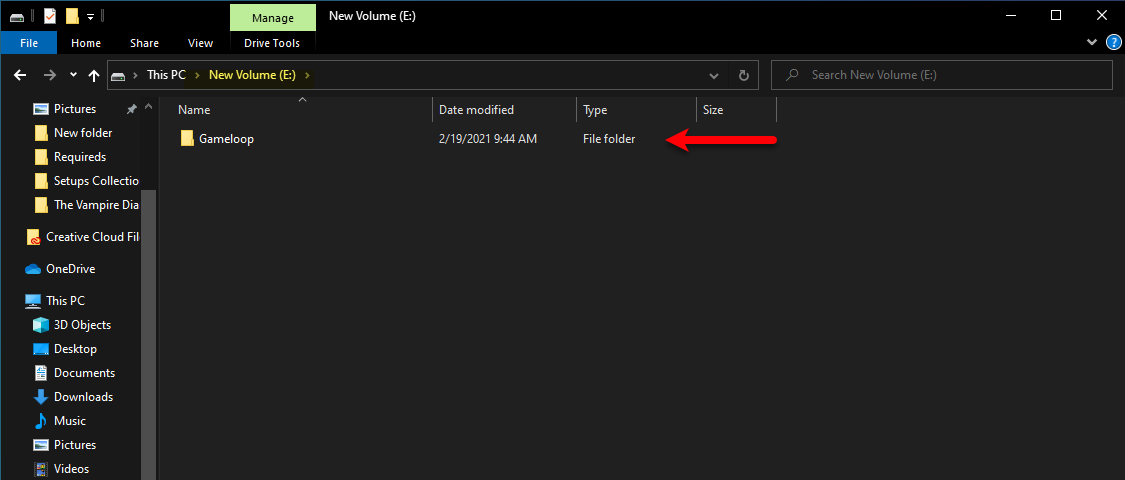Expand the chevron after New Volume (E:)
The height and width of the screenshot is (480, 1125).
click(x=307, y=75)
